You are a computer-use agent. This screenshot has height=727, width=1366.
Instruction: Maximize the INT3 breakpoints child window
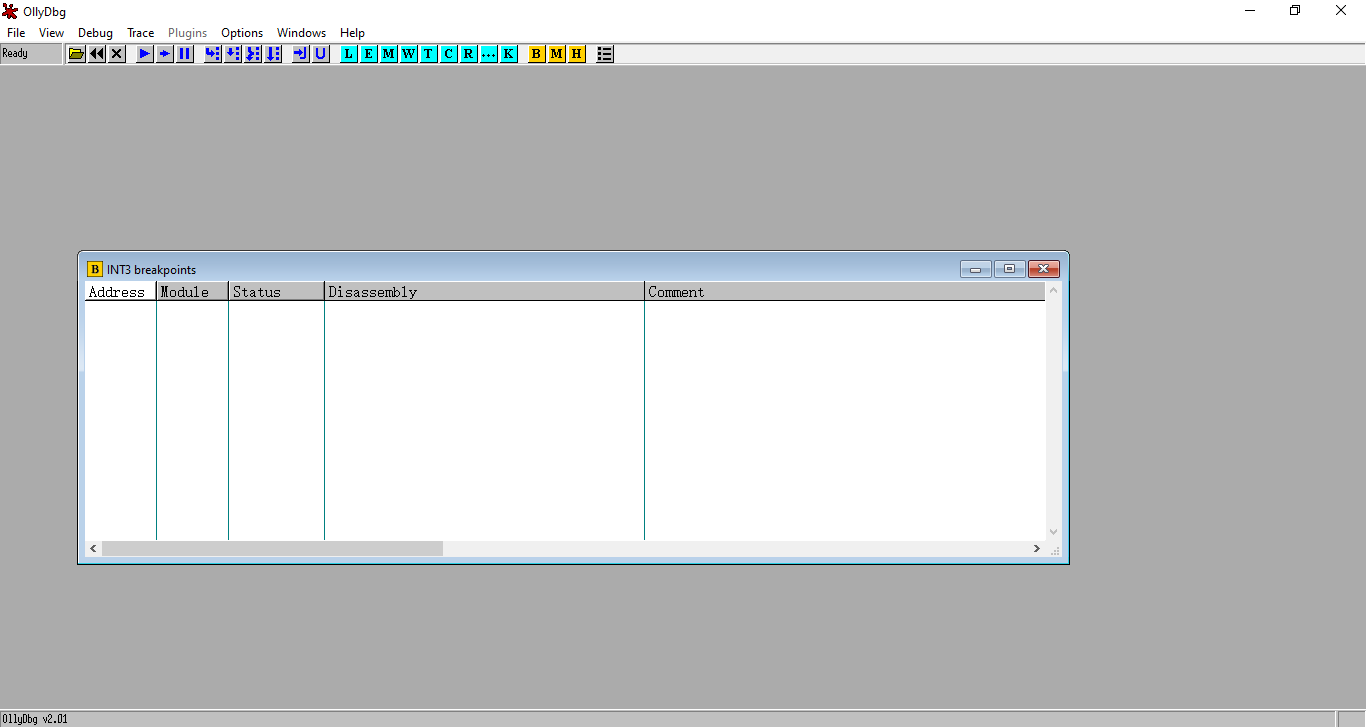tap(1010, 269)
